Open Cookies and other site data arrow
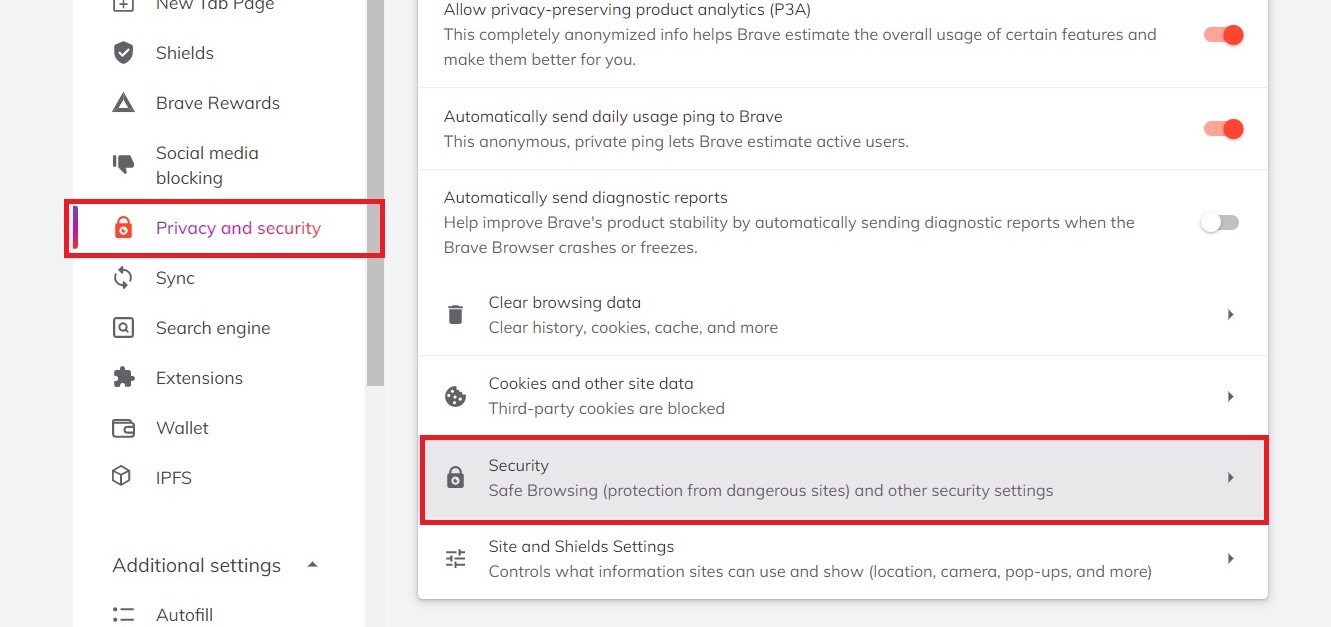The width and height of the screenshot is (1331, 627). tap(1231, 397)
